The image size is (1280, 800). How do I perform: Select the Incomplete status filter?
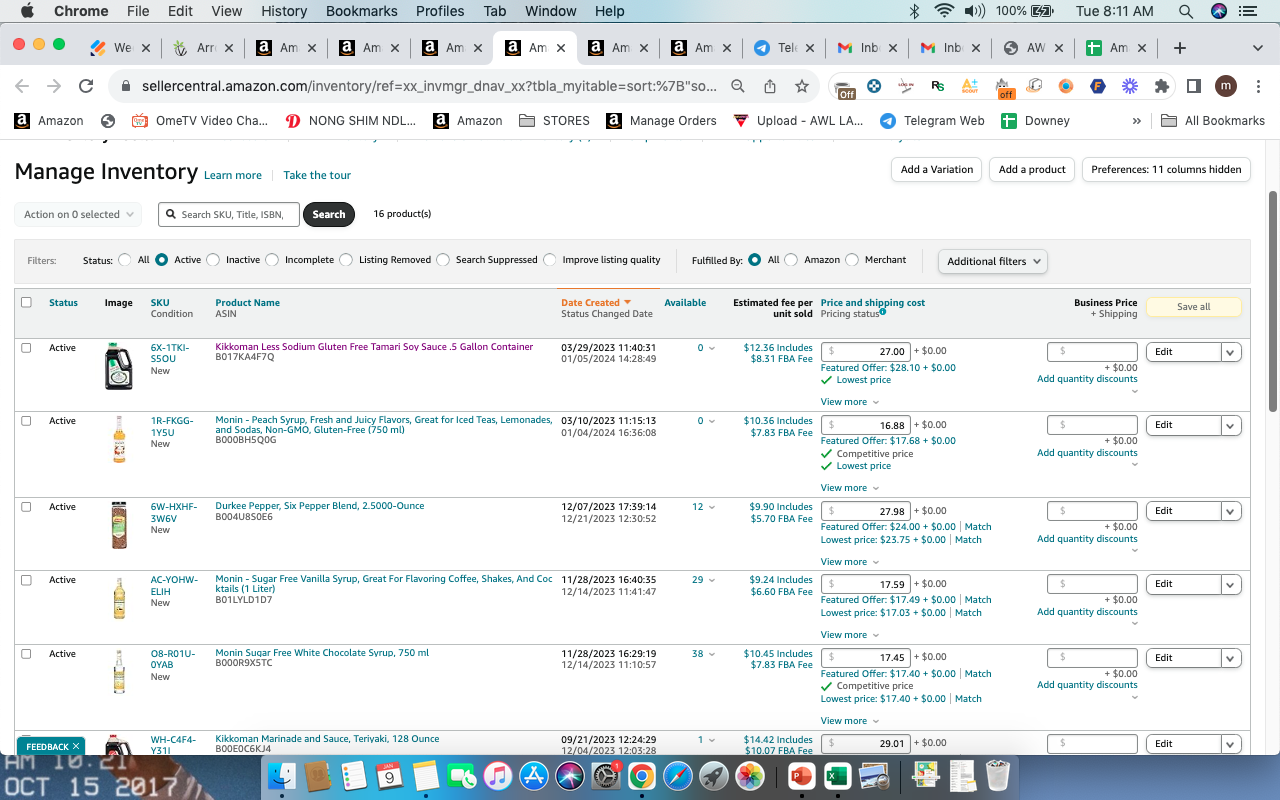point(272,260)
